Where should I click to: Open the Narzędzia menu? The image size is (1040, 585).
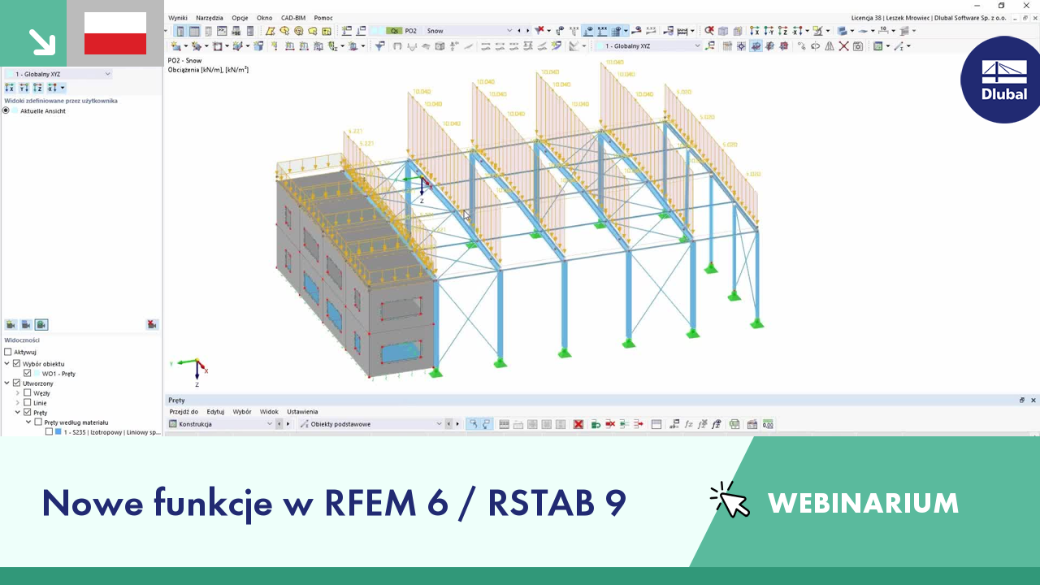(x=210, y=18)
